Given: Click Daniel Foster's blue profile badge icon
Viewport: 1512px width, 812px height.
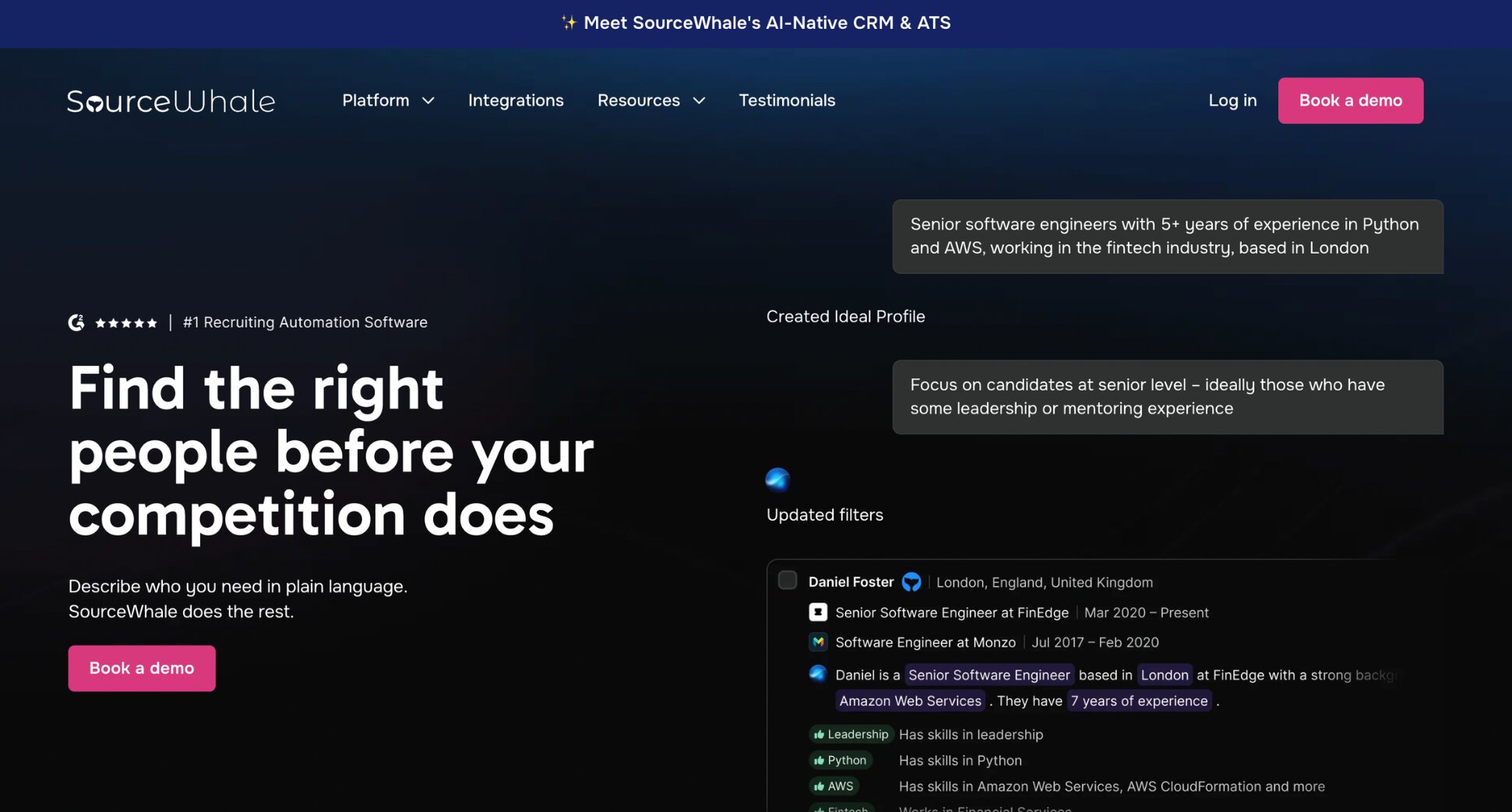Looking at the screenshot, I should point(911,582).
